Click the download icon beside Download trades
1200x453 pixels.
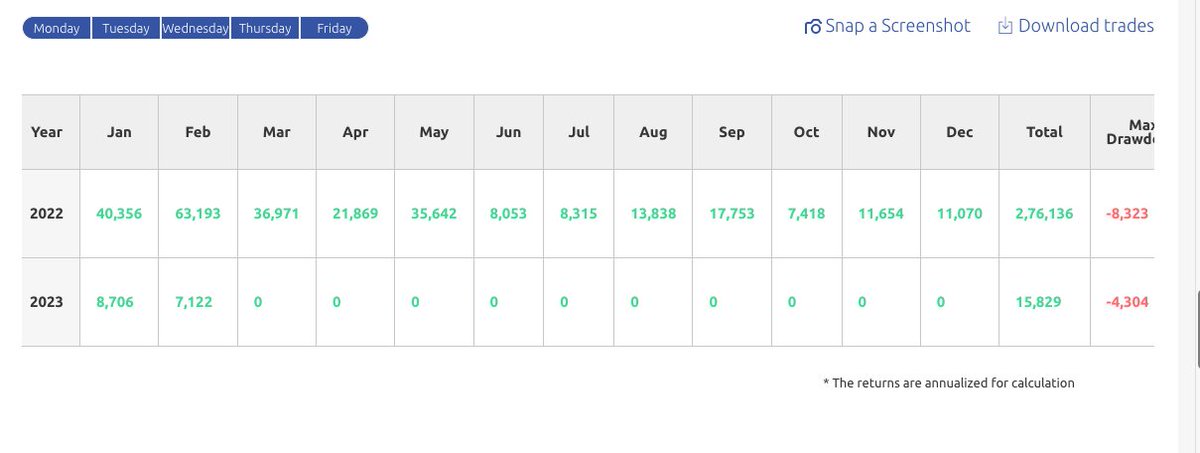coord(1005,27)
